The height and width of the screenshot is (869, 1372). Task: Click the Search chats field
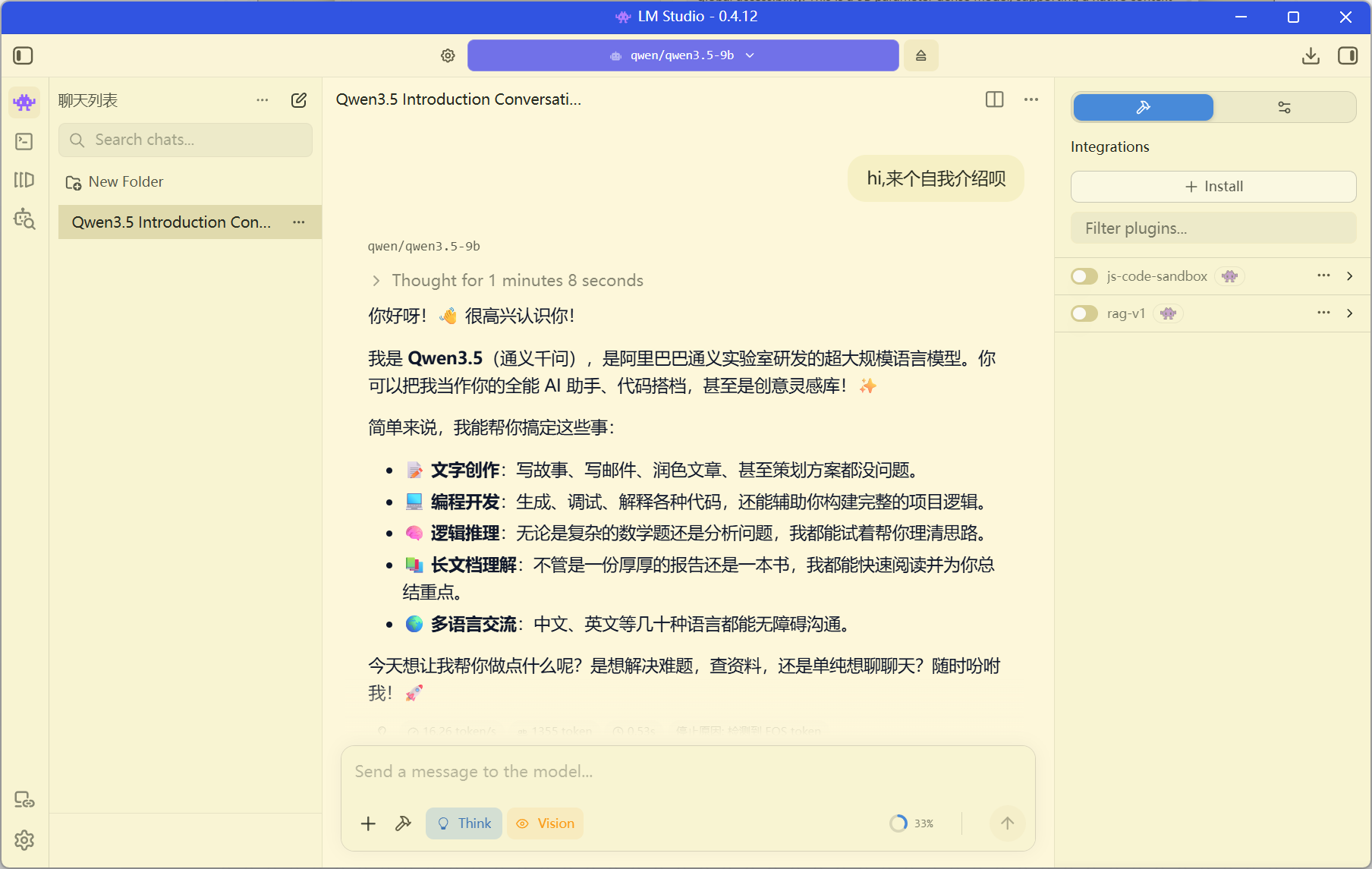(x=185, y=140)
